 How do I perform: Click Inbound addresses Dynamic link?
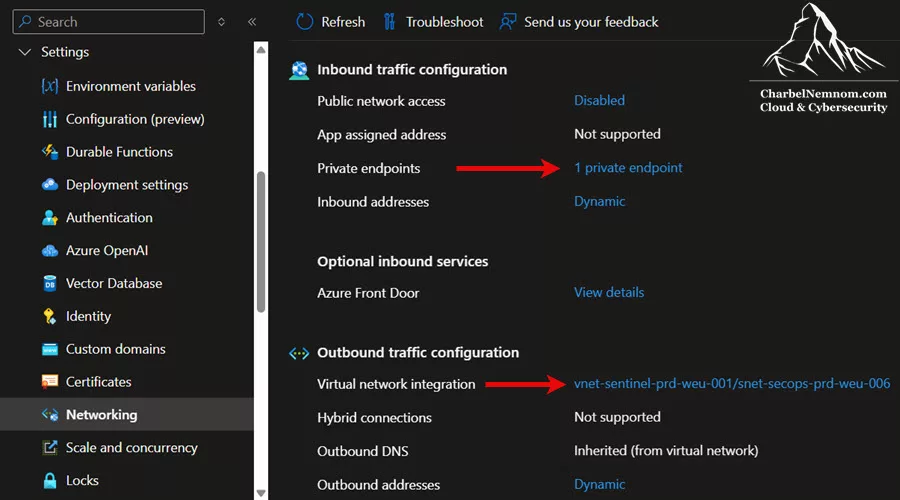[x=599, y=201]
